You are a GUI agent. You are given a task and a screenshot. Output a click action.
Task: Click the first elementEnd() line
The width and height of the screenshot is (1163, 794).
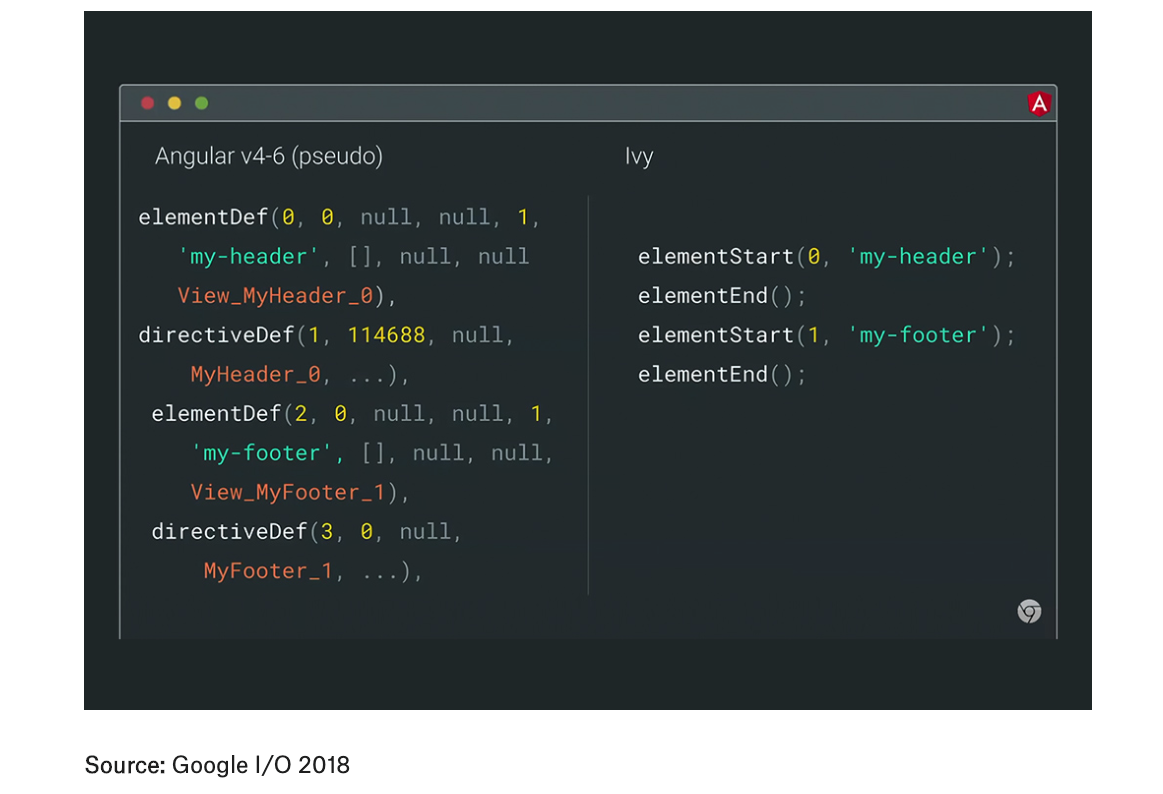pos(722,296)
